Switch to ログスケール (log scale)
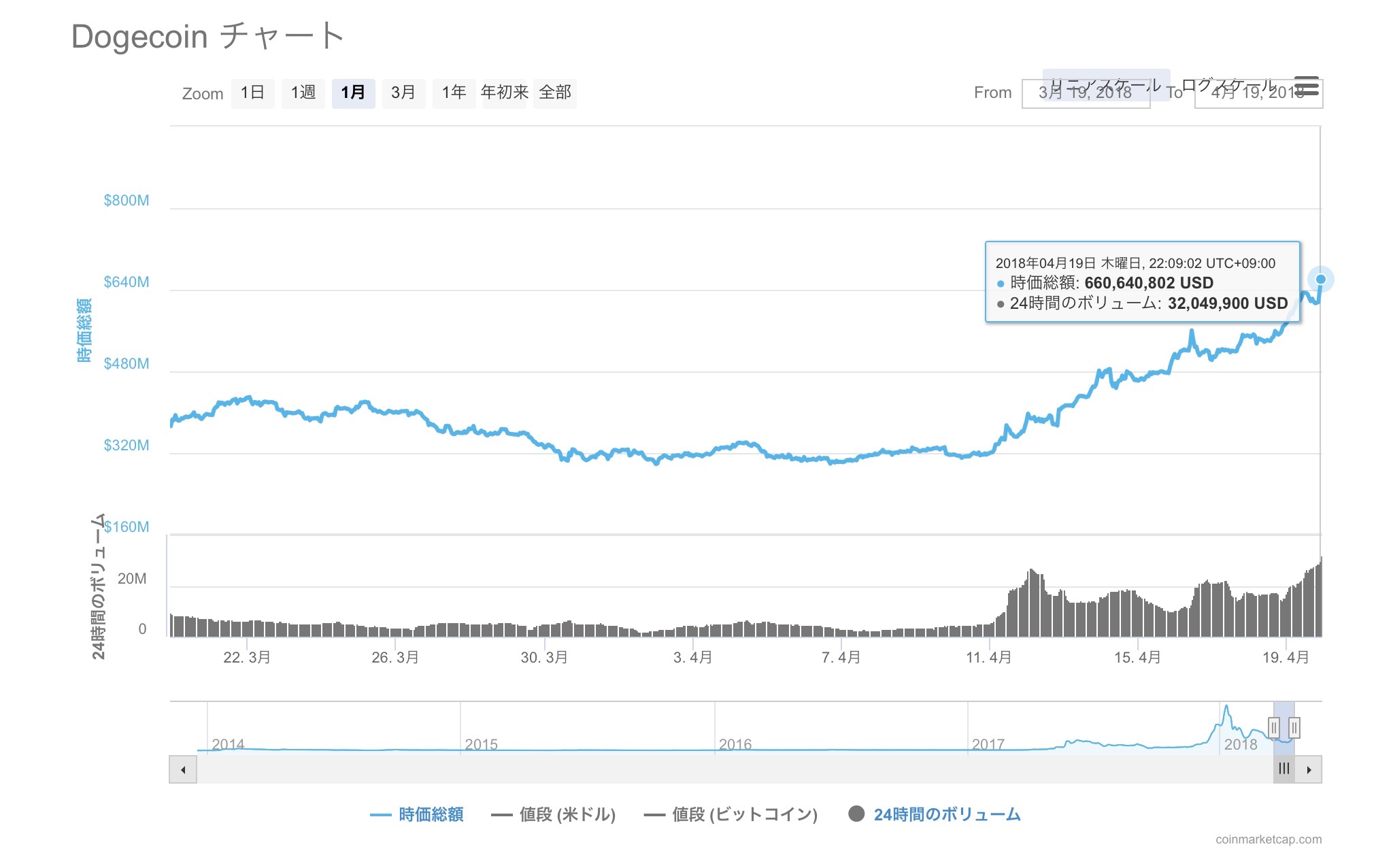The width and height of the screenshot is (1393, 868). (1229, 85)
